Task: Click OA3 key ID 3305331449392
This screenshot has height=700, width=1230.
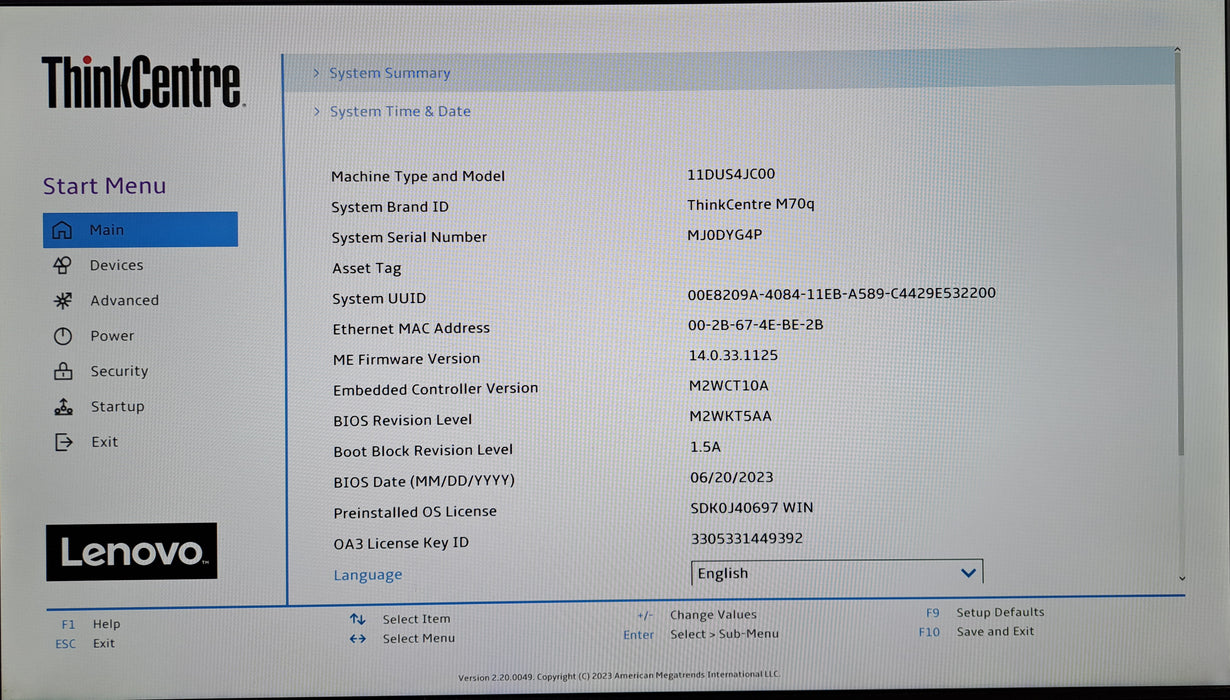Action: point(747,539)
